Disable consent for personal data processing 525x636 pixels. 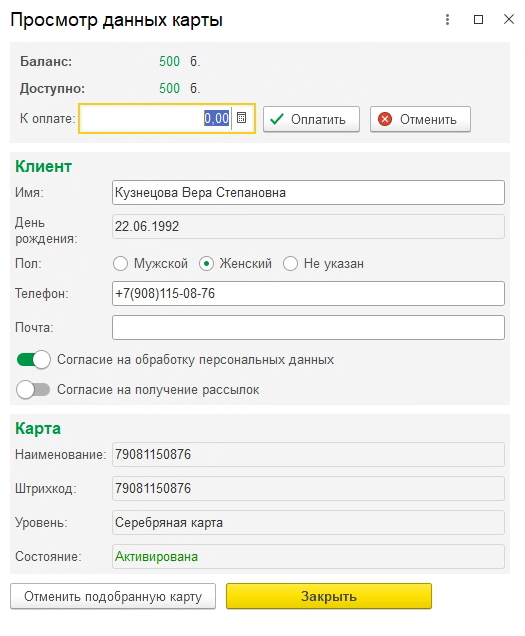click(34, 359)
